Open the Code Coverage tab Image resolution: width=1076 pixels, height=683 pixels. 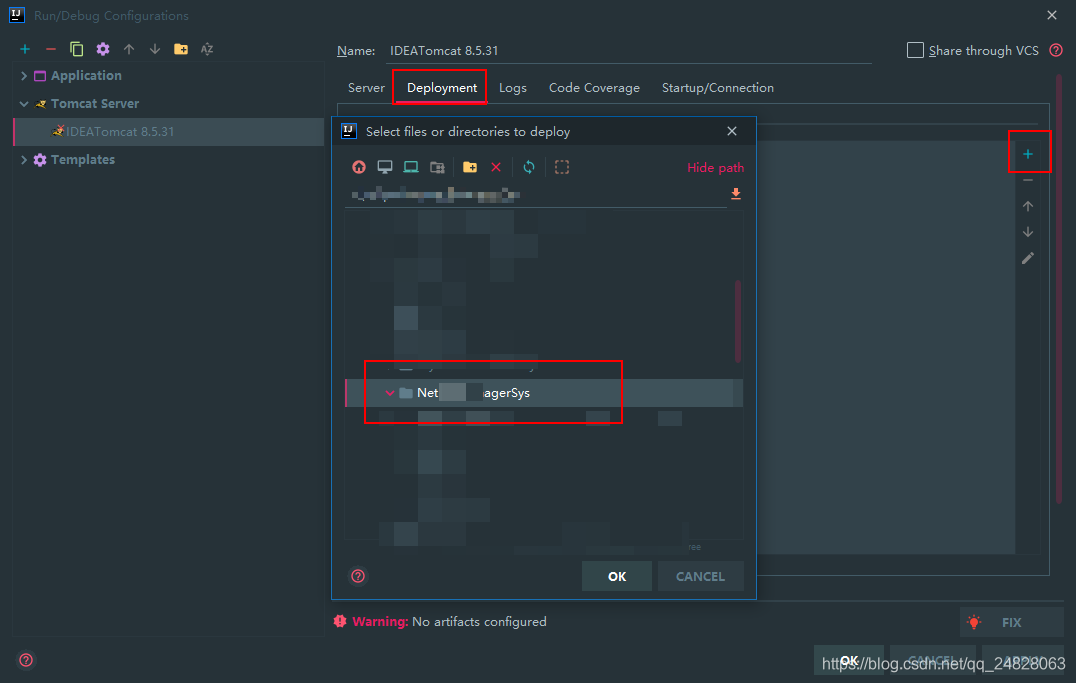point(594,88)
